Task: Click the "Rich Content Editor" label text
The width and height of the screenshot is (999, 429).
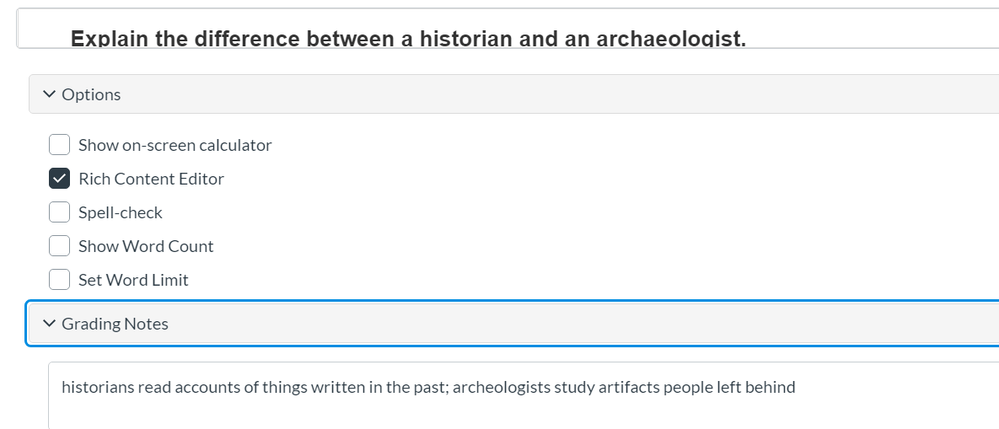Action: pyautogui.click(x=151, y=179)
